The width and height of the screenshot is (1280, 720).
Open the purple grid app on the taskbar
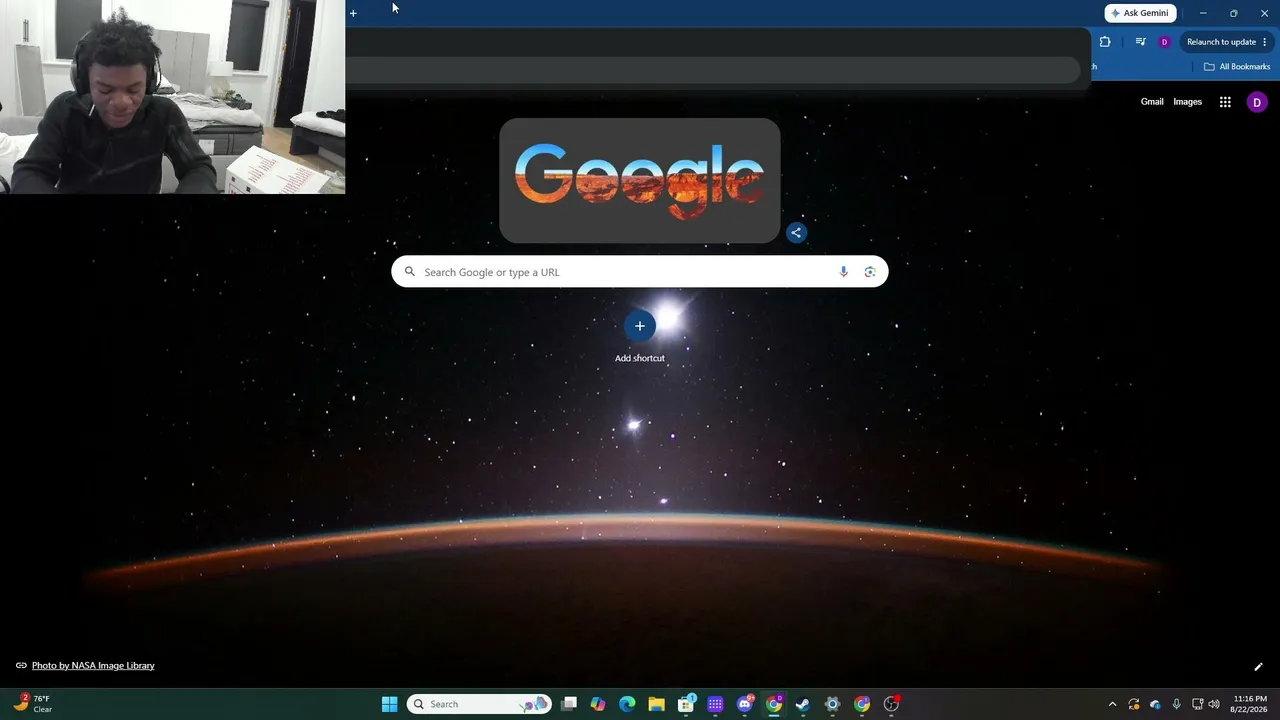point(715,704)
